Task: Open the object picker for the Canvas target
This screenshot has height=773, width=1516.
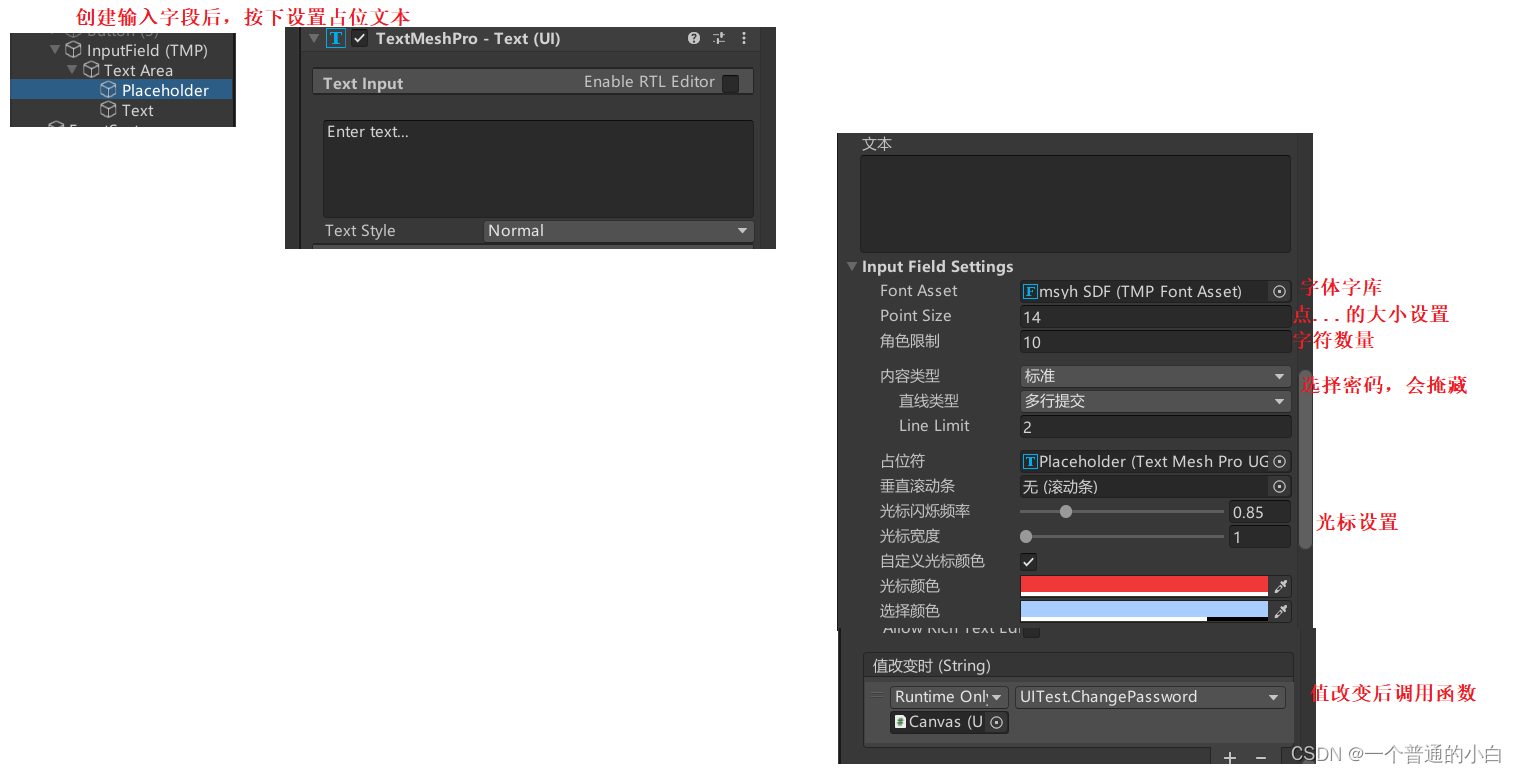Action: [996, 722]
